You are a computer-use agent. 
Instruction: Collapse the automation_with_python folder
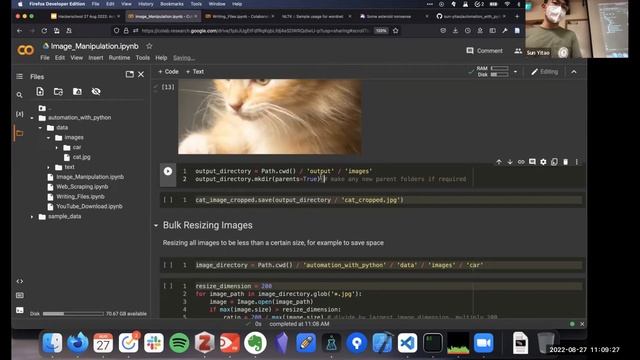tap(32, 118)
